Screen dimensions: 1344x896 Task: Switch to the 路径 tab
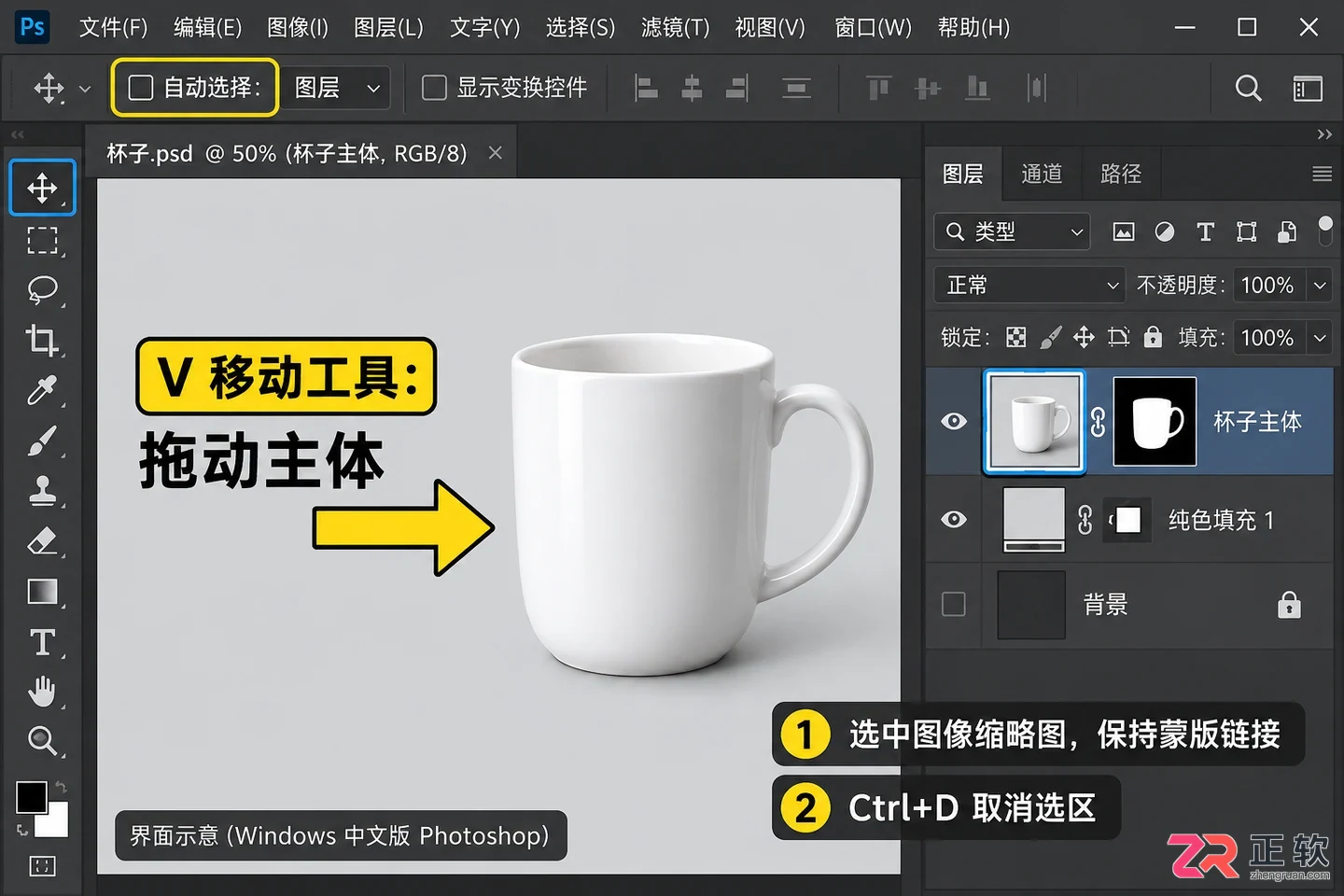[1121, 174]
